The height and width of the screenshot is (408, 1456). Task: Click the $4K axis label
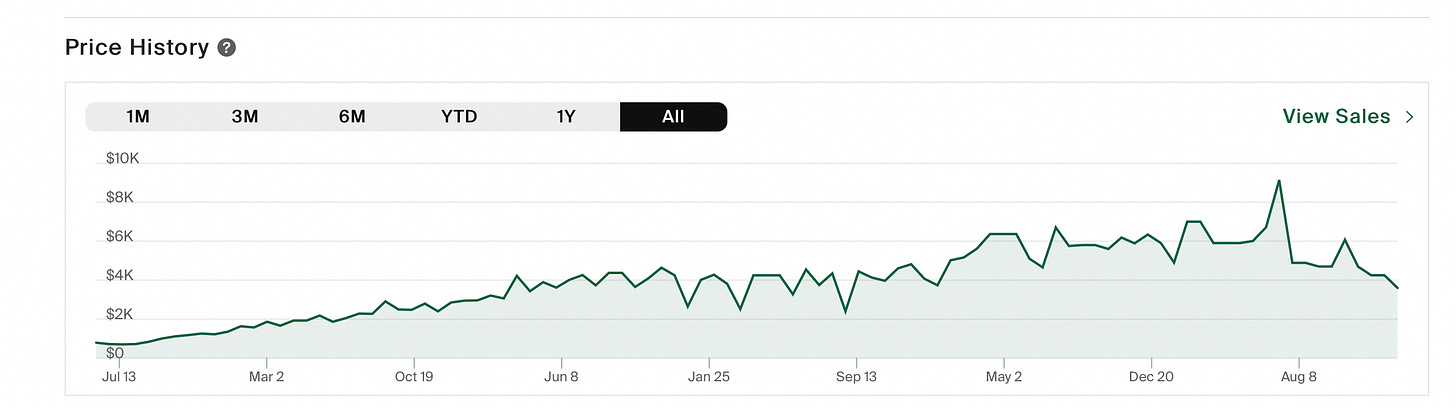[x=119, y=276]
